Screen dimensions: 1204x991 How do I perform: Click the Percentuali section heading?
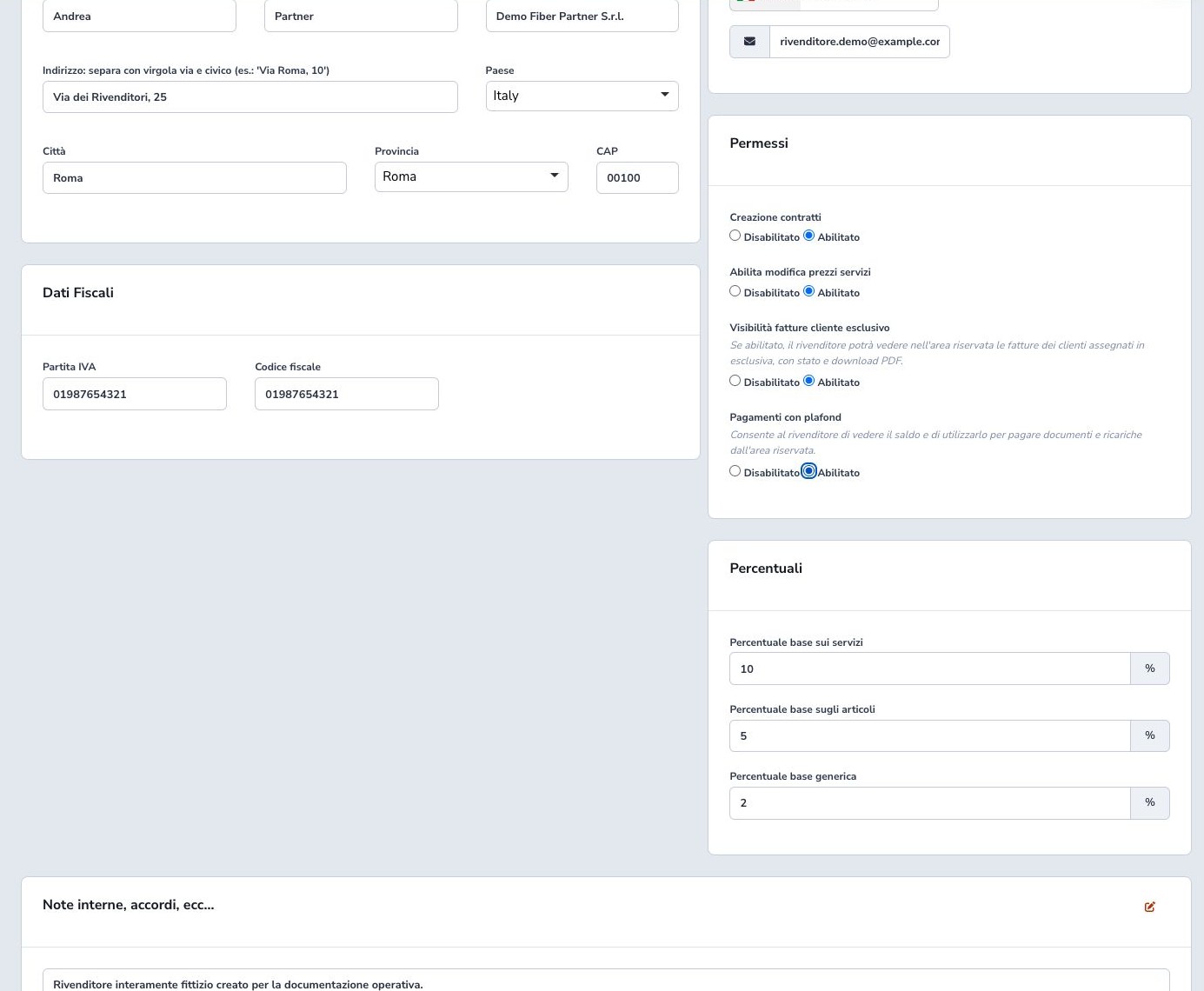coord(766,569)
